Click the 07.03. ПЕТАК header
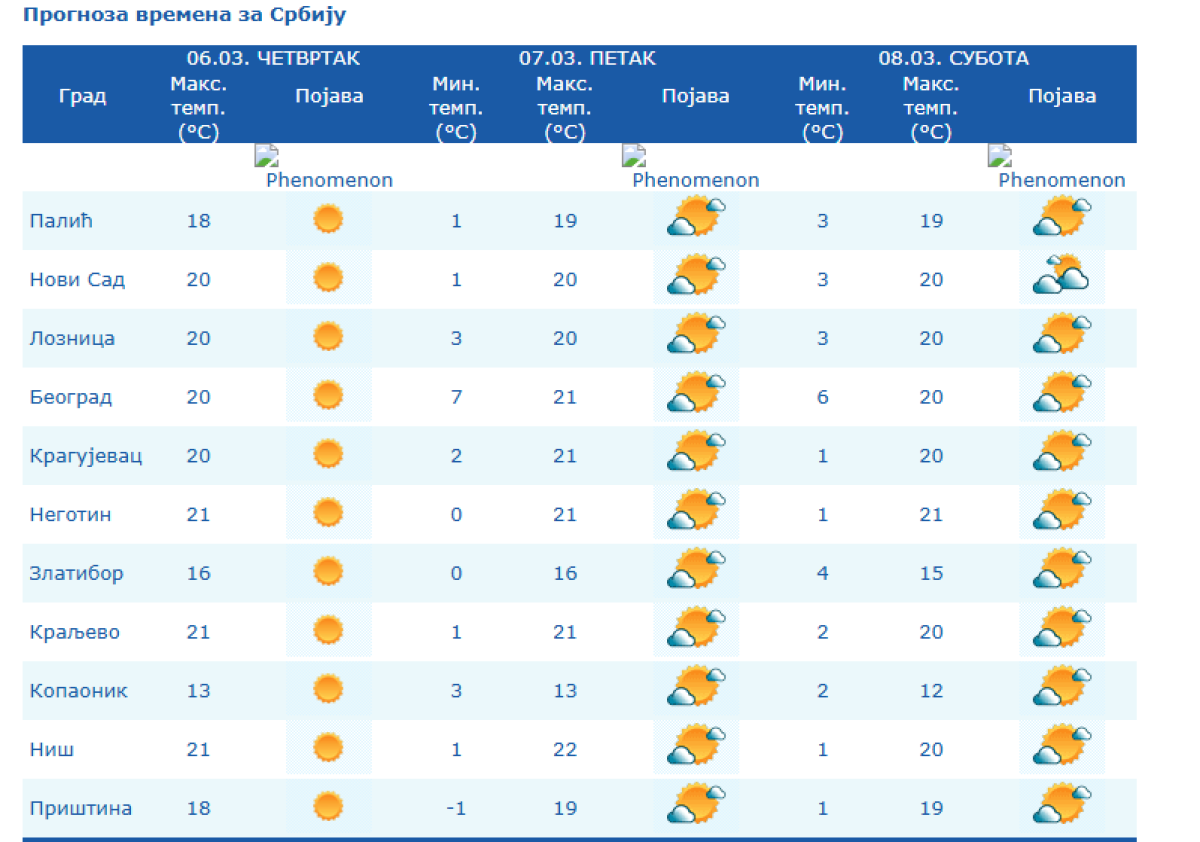This screenshot has height=842, width=1200. tap(587, 58)
